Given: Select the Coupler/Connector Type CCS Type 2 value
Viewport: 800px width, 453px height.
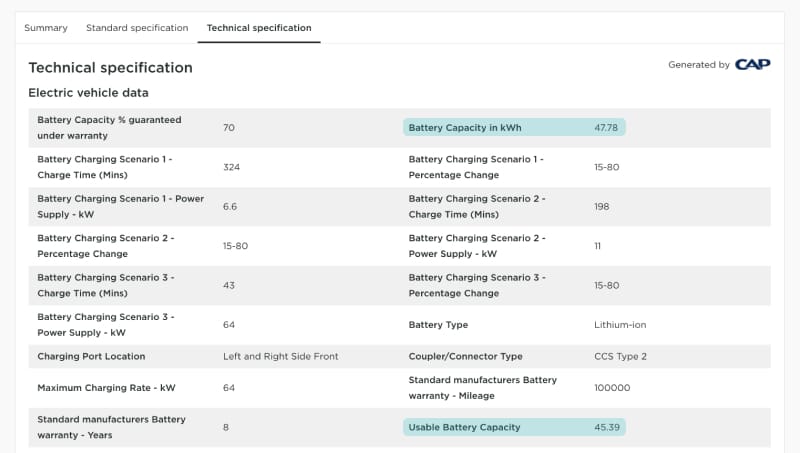Looking at the screenshot, I should click(x=620, y=356).
